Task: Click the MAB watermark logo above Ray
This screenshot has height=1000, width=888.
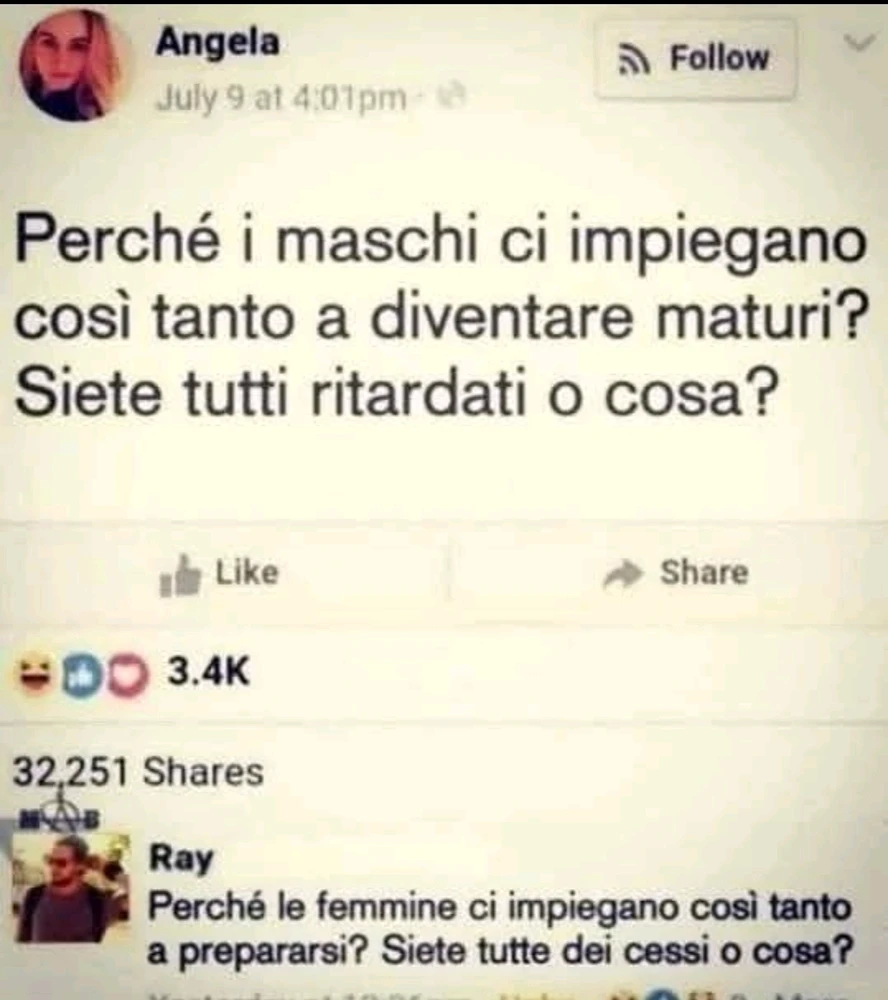Action: click(61, 811)
